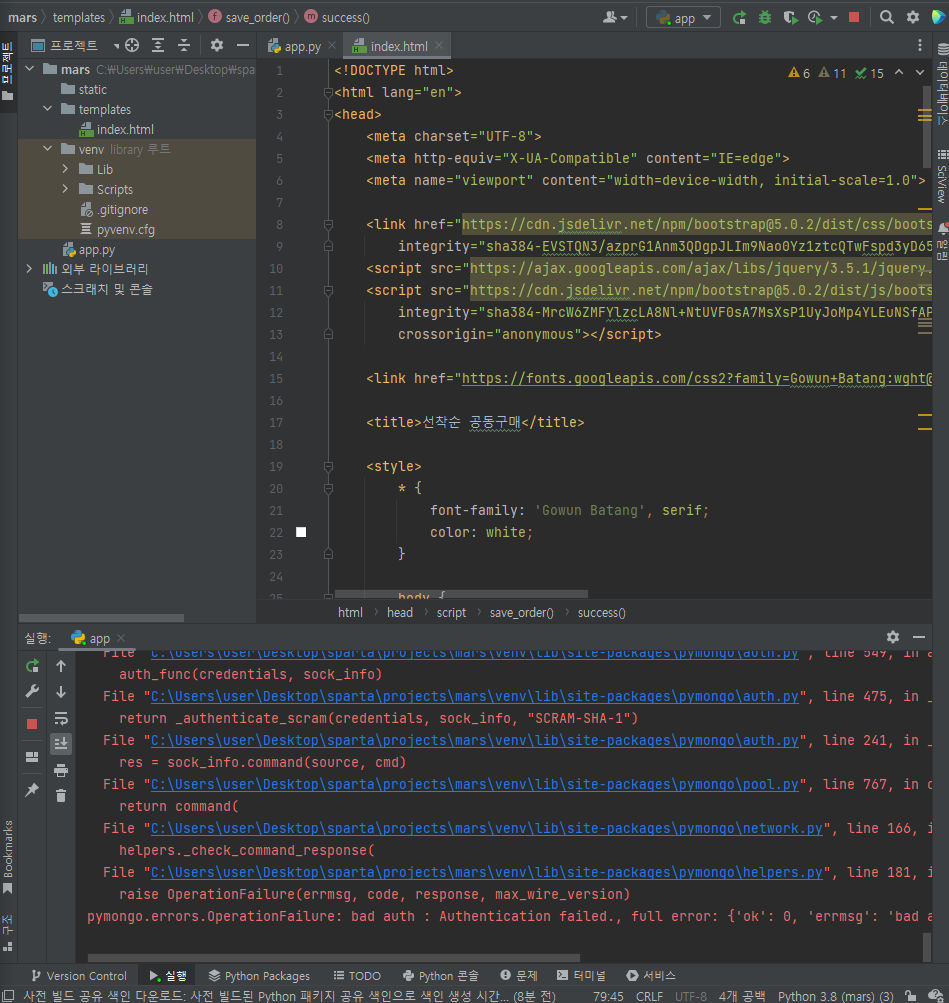949x1003 pixels.
Task: Open Version Control tool tab
Action: click(79, 975)
